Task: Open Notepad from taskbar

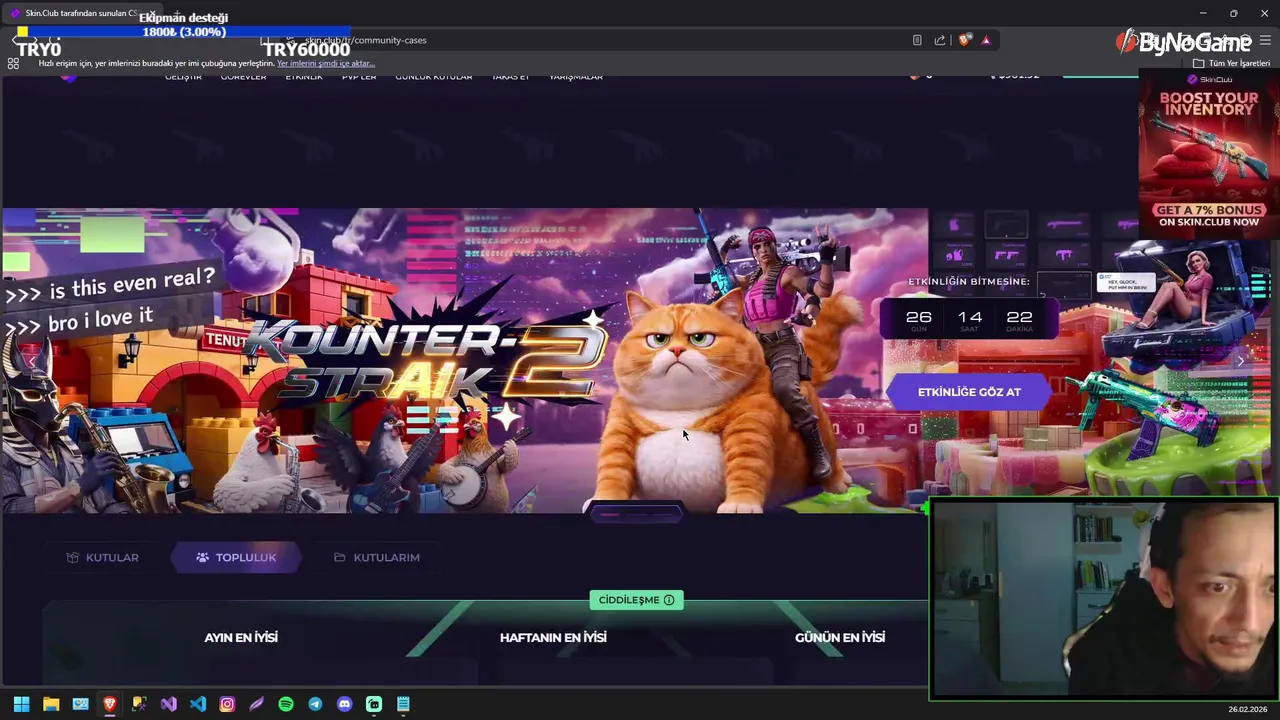Action: pos(403,704)
